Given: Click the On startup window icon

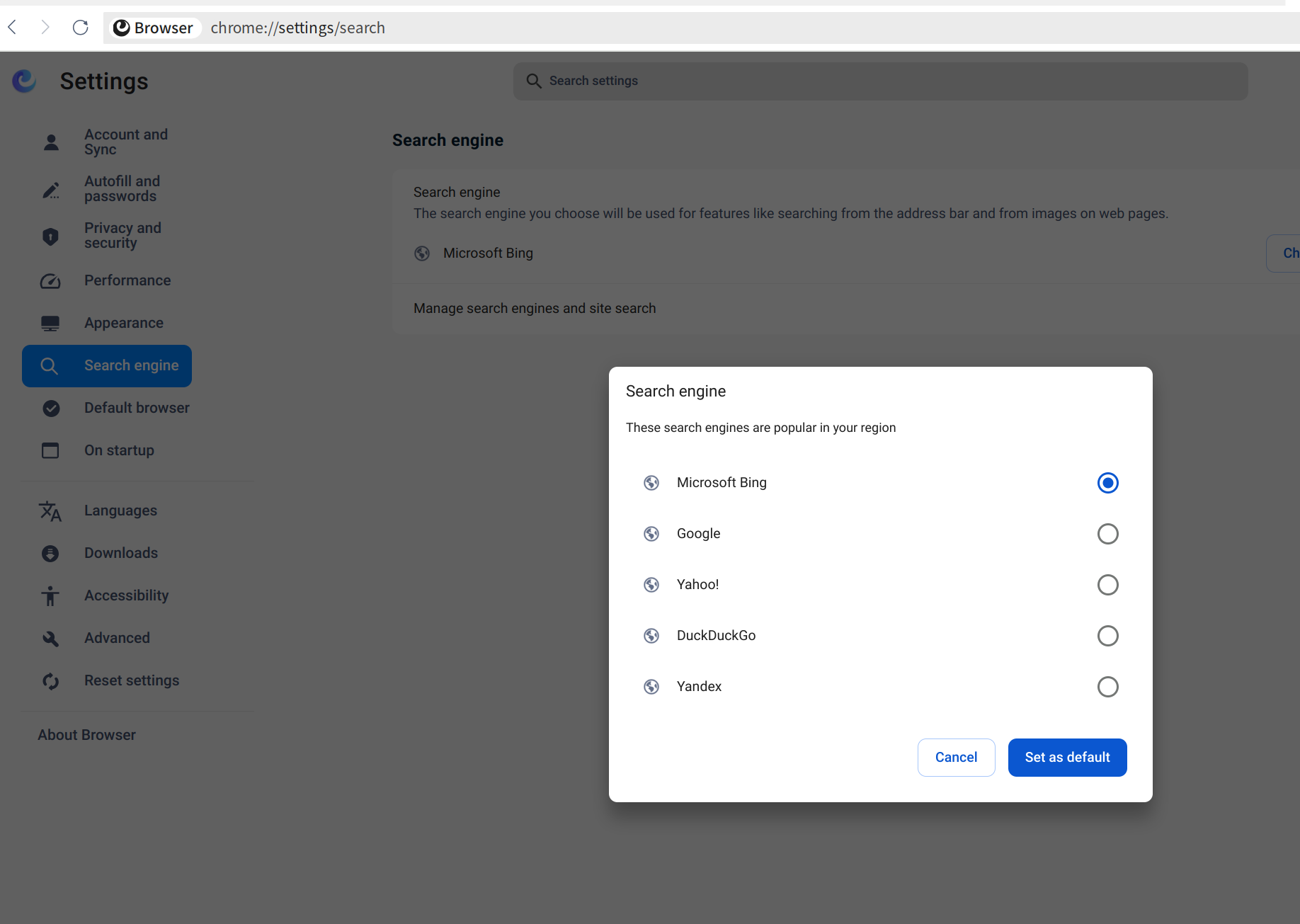Looking at the screenshot, I should 51,451.
